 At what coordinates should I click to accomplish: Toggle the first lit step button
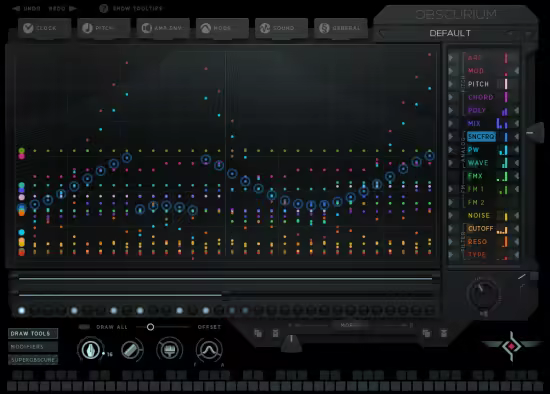[22, 310]
